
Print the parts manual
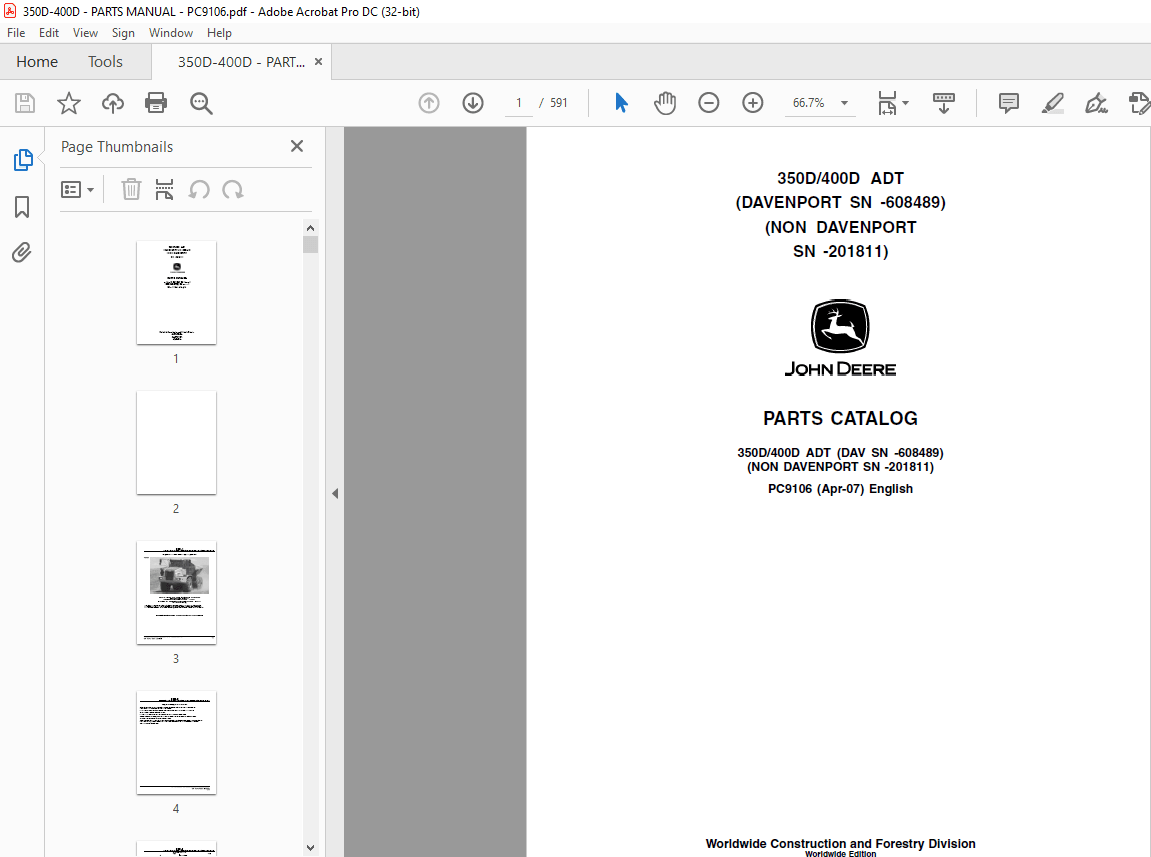click(157, 103)
